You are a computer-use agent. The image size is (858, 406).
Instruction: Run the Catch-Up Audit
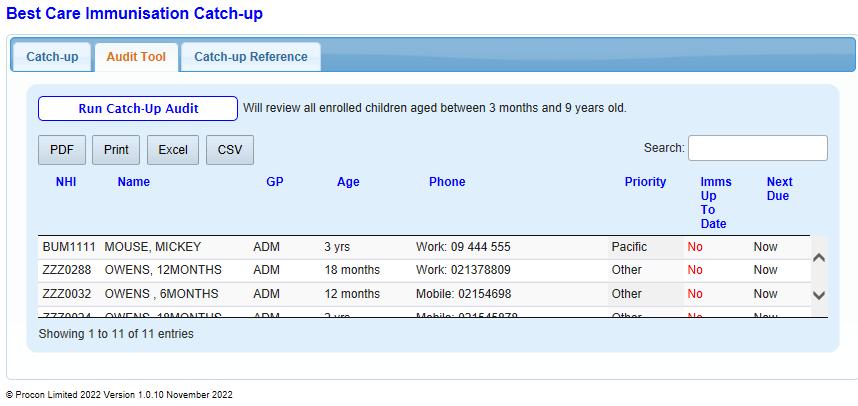pyautogui.click(x=138, y=108)
